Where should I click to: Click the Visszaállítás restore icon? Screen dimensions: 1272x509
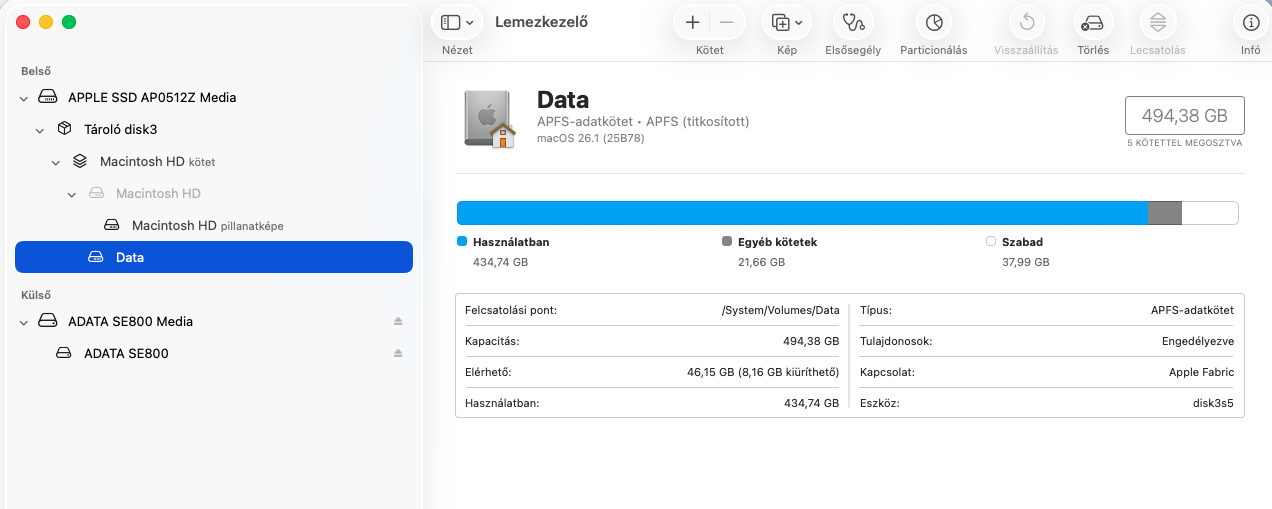tap(1026, 22)
